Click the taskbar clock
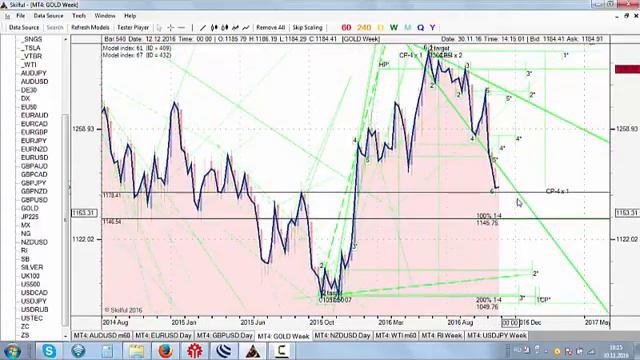The width and height of the screenshot is (640, 360). [x=616, y=351]
